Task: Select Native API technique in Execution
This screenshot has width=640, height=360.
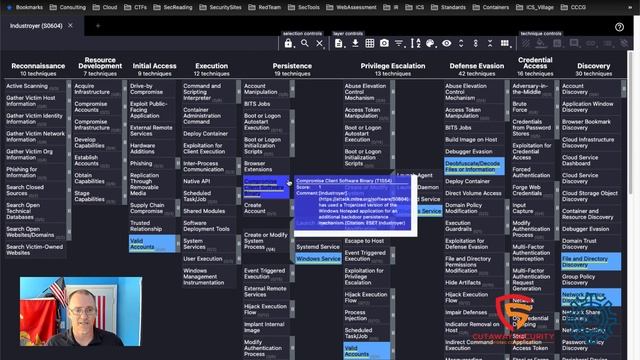Action: pyautogui.click(x=208, y=181)
